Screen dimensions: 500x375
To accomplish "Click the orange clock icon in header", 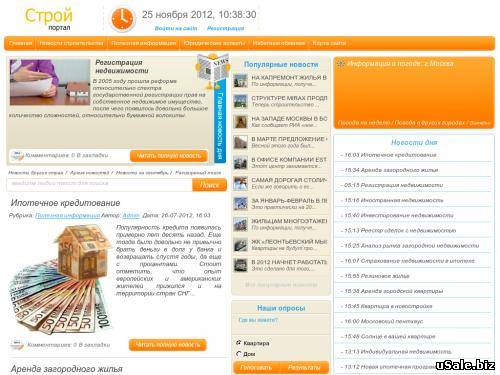I will coord(123,19).
